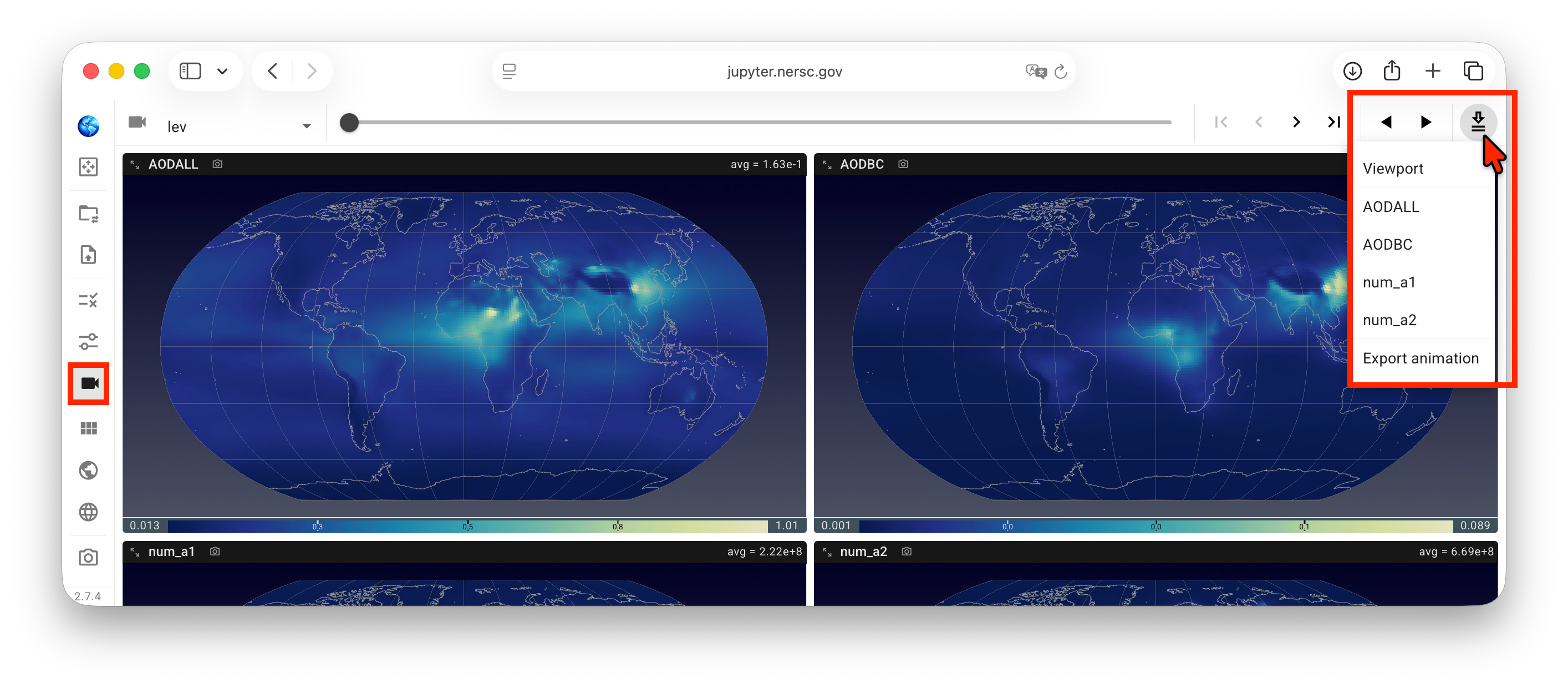Expand the AODALL view panel
Viewport: 1568px width, 688px height.
click(135, 164)
